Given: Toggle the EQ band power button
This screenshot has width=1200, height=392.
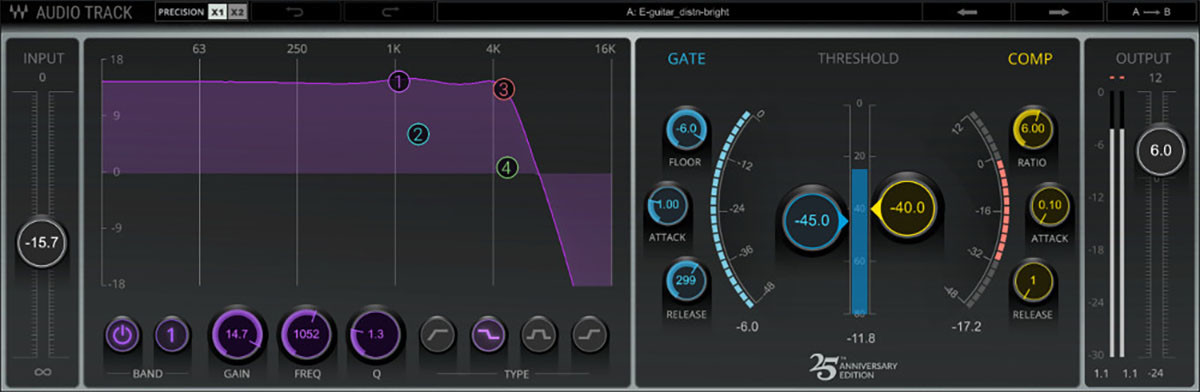Looking at the screenshot, I should (x=121, y=335).
